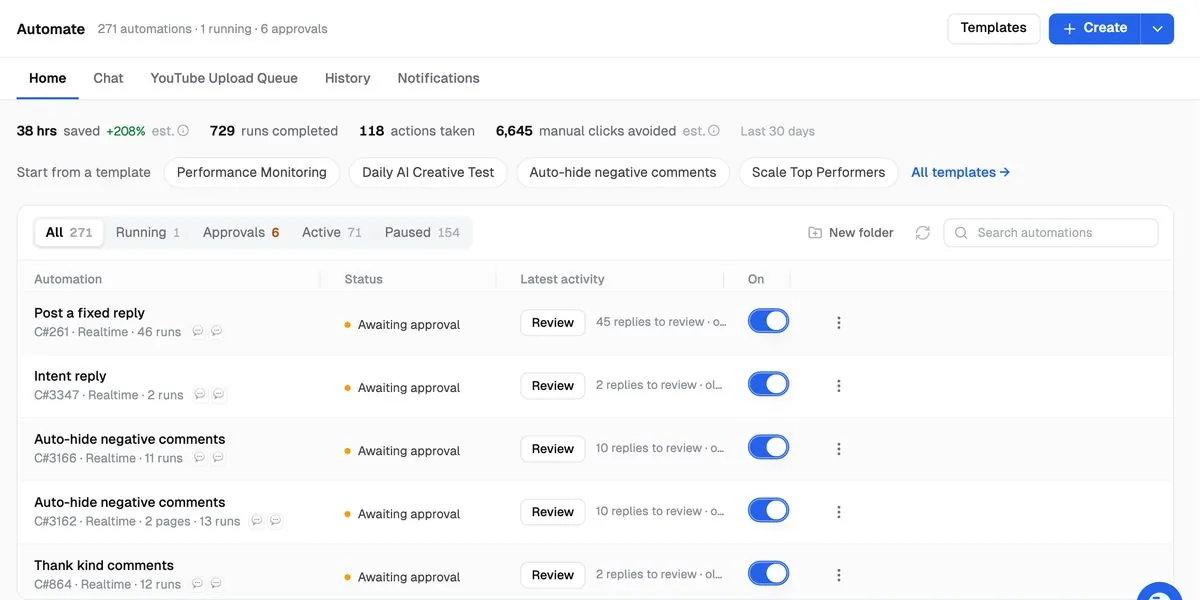Viewport: 1200px width, 600px height.
Task: Expand the dropdown arrow next to Create
Action: (x=1157, y=29)
